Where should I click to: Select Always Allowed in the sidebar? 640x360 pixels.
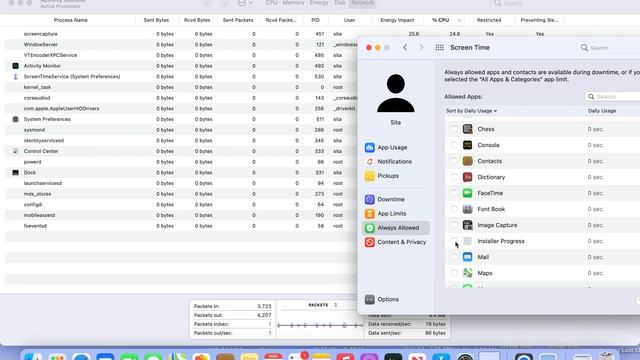(396, 228)
